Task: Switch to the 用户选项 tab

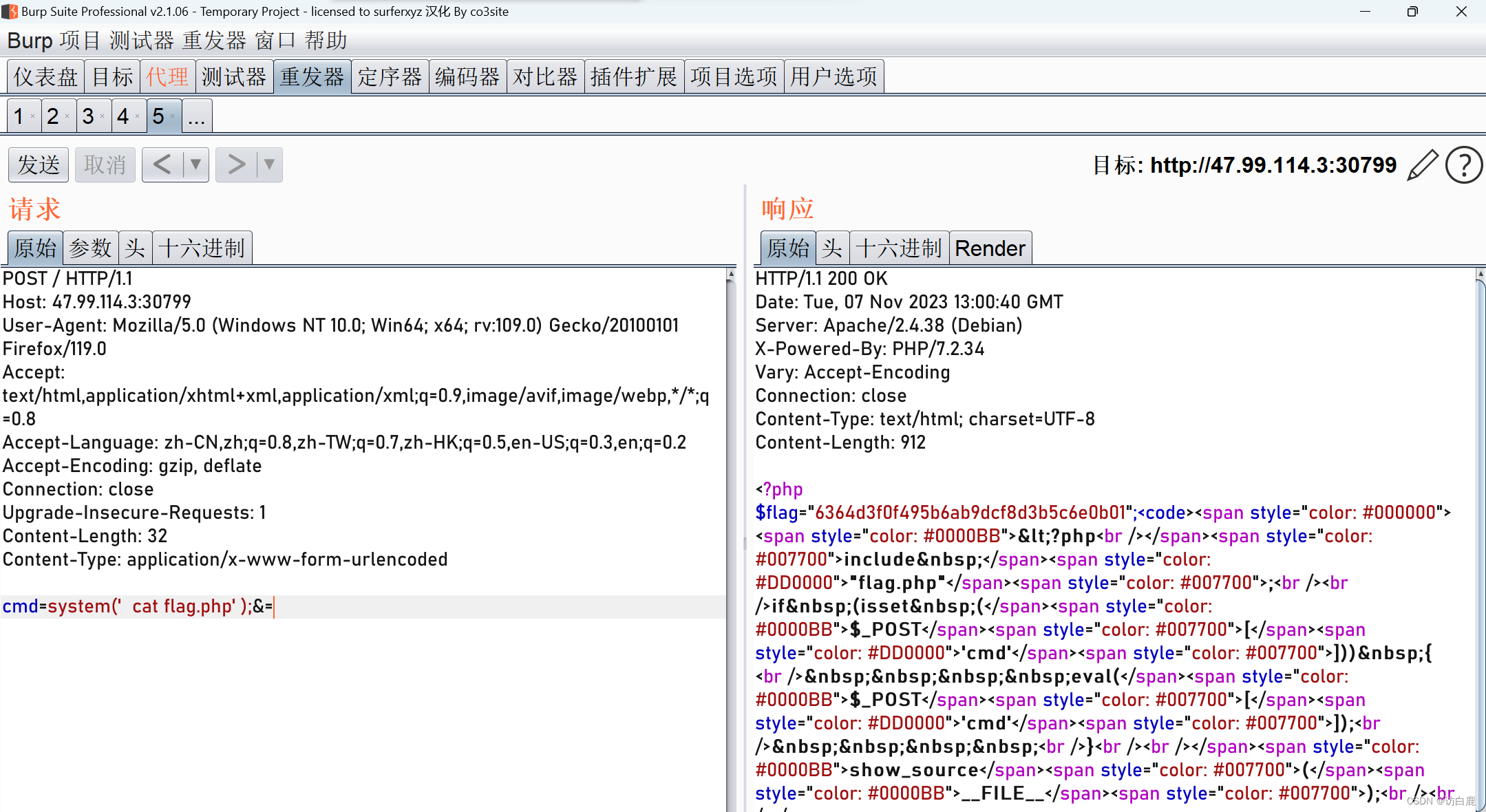Action: pos(834,76)
